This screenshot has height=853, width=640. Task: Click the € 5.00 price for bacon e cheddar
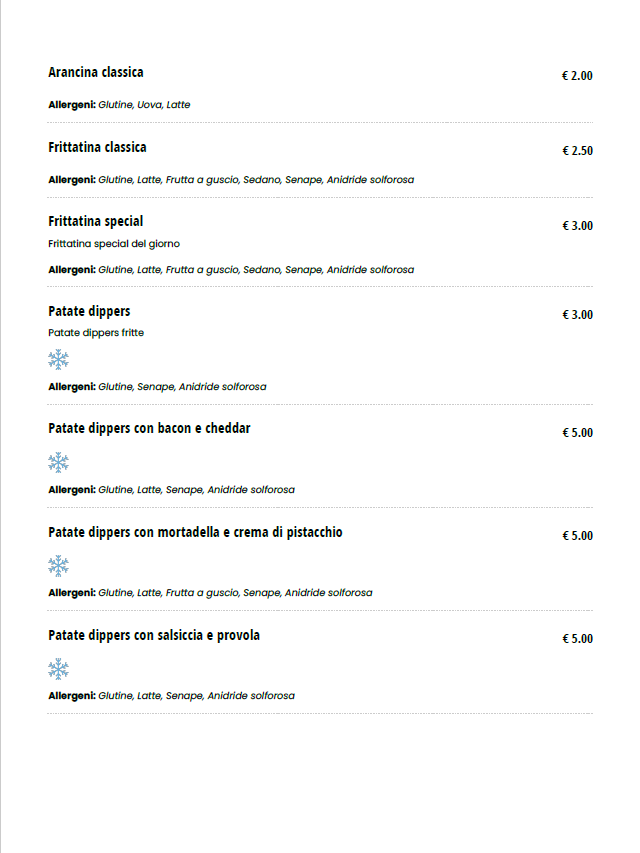click(x=577, y=433)
